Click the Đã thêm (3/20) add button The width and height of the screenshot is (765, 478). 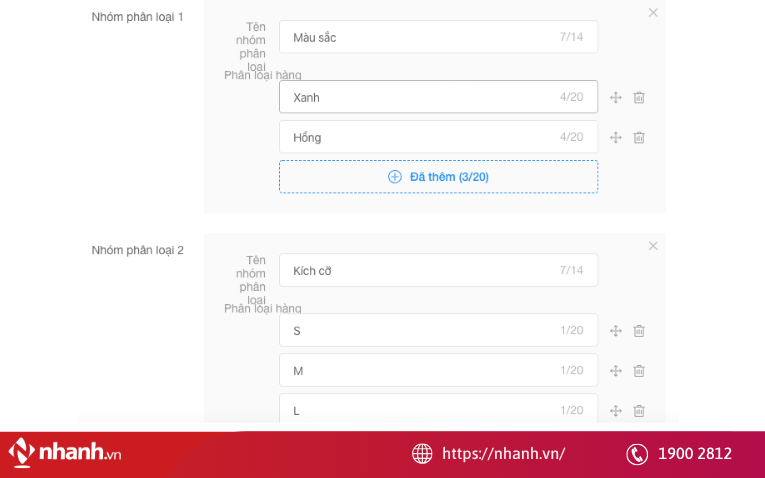pyautogui.click(x=439, y=177)
